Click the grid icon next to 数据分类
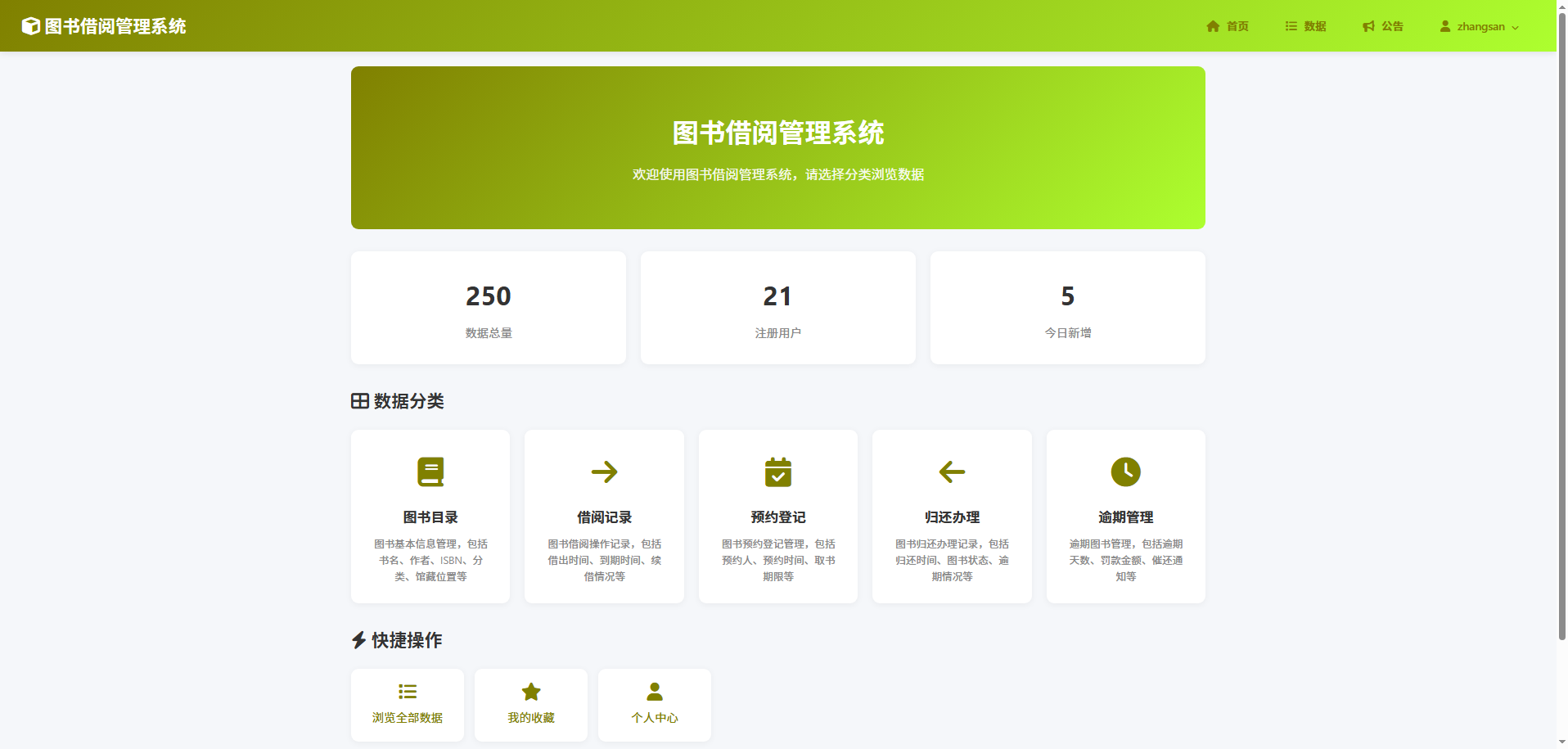The width and height of the screenshot is (1568, 749). pyautogui.click(x=360, y=401)
